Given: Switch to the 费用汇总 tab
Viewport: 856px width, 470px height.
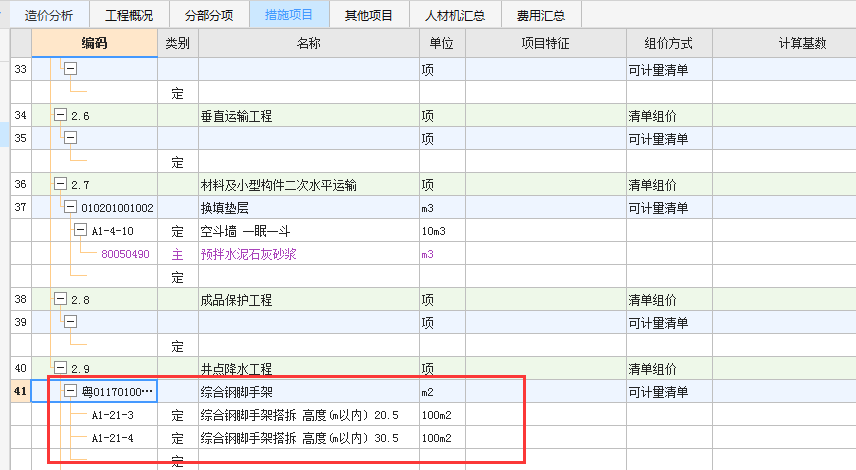Looking at the screenshot, I should click(541, 15).
